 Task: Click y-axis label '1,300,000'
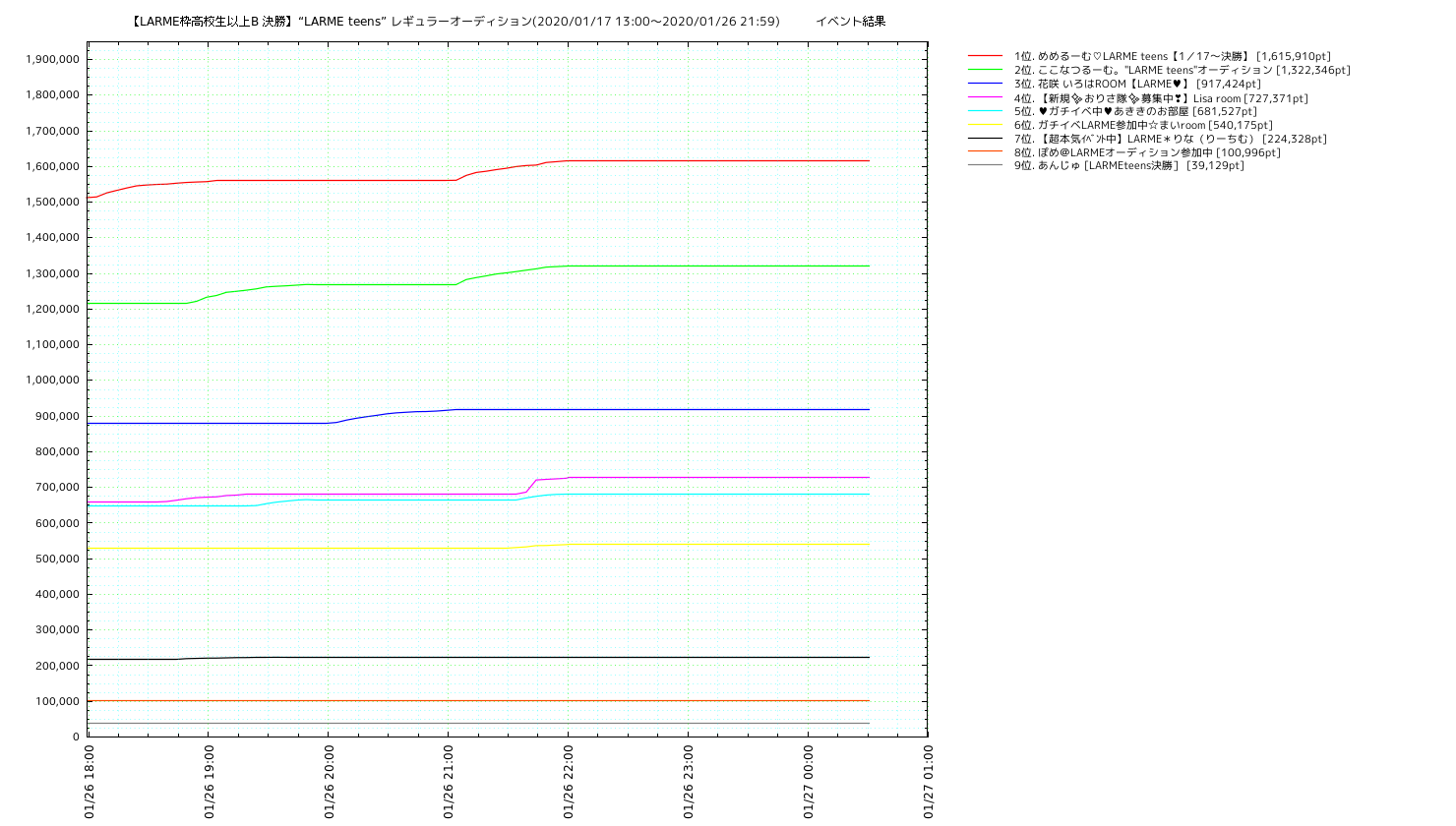coord(53,273)
